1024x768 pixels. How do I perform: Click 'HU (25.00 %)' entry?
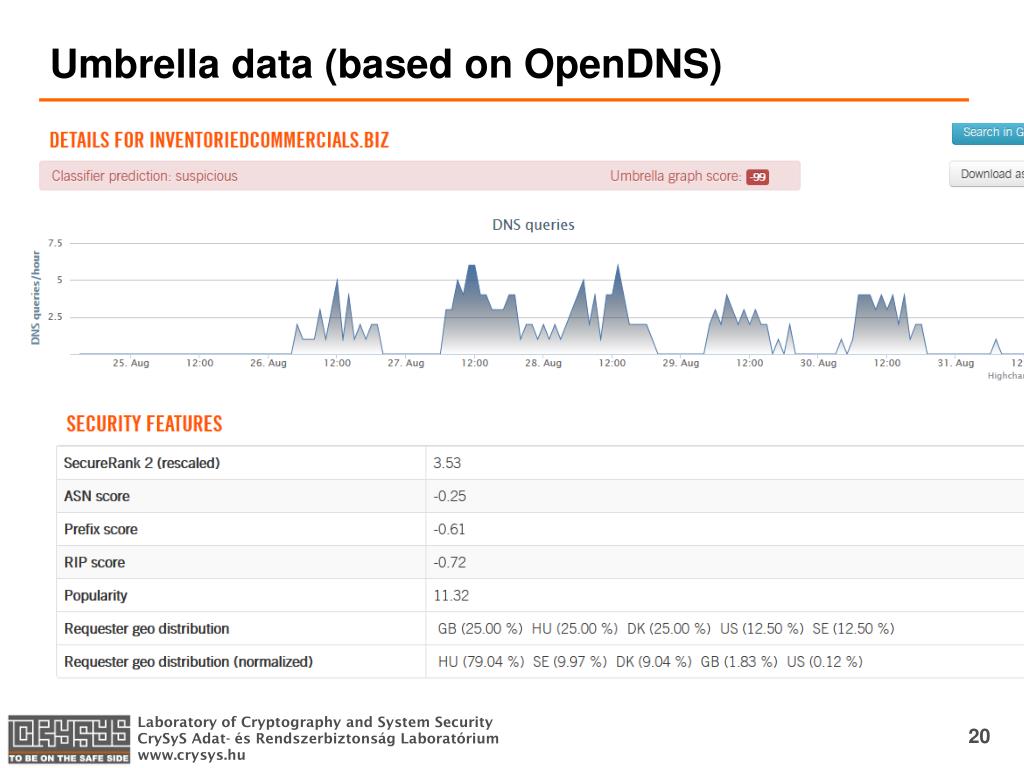tap(575, 629)
